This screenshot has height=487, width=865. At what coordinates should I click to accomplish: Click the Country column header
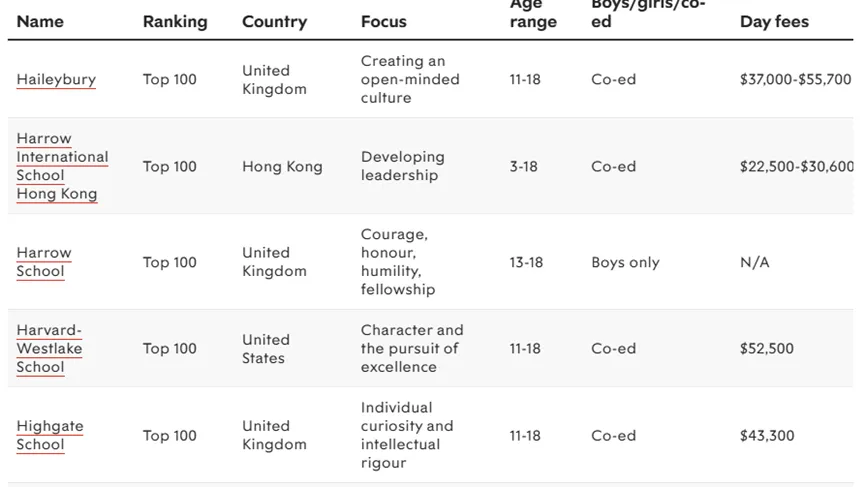point(275,22)
